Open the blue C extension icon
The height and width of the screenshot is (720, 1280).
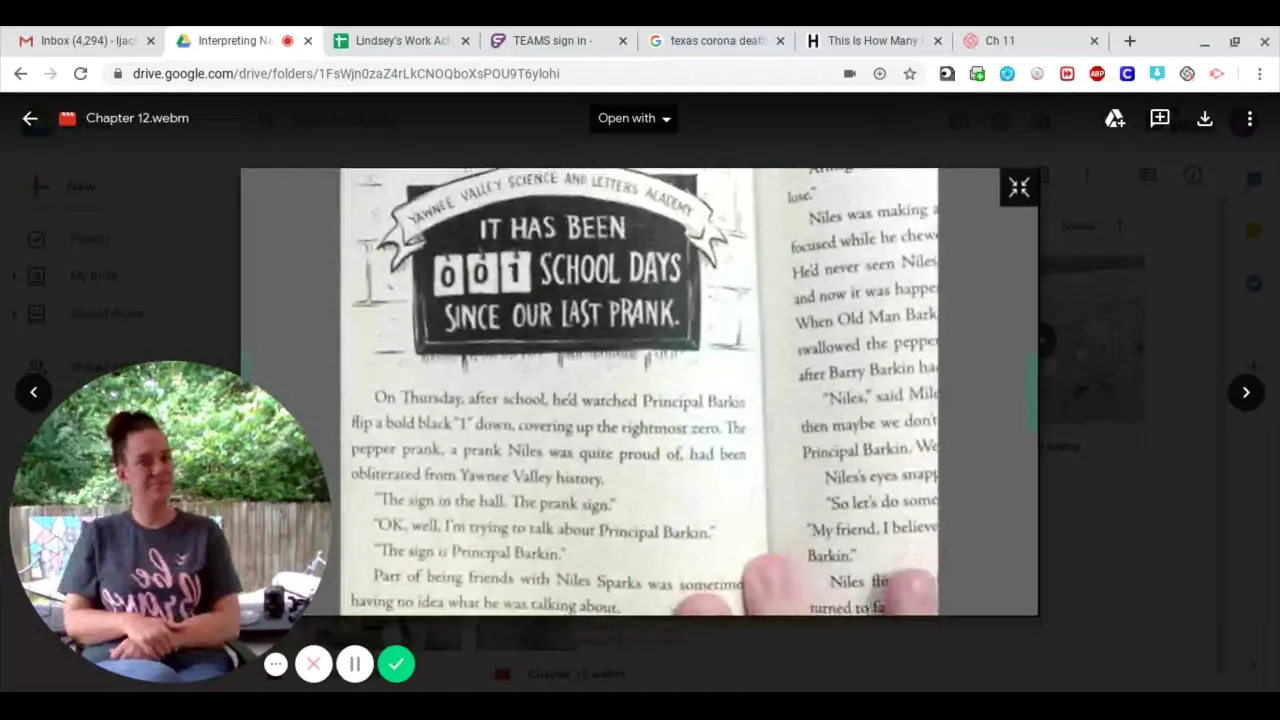point(1127,73)
